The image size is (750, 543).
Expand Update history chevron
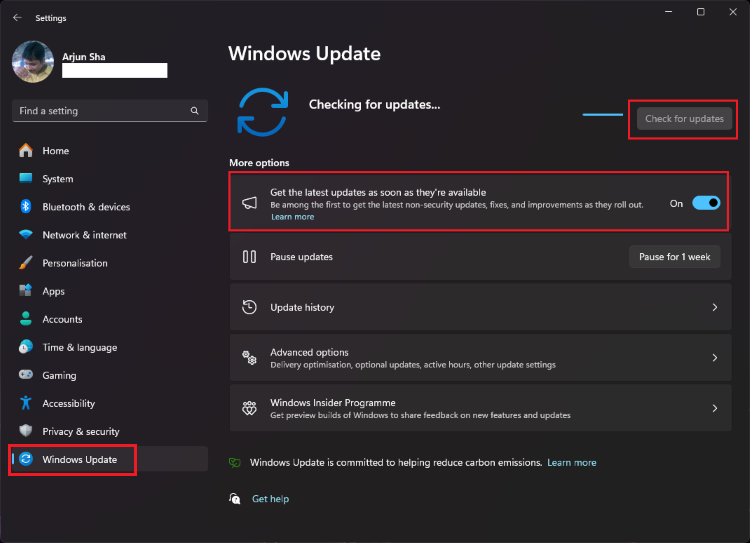pos(715,307)
